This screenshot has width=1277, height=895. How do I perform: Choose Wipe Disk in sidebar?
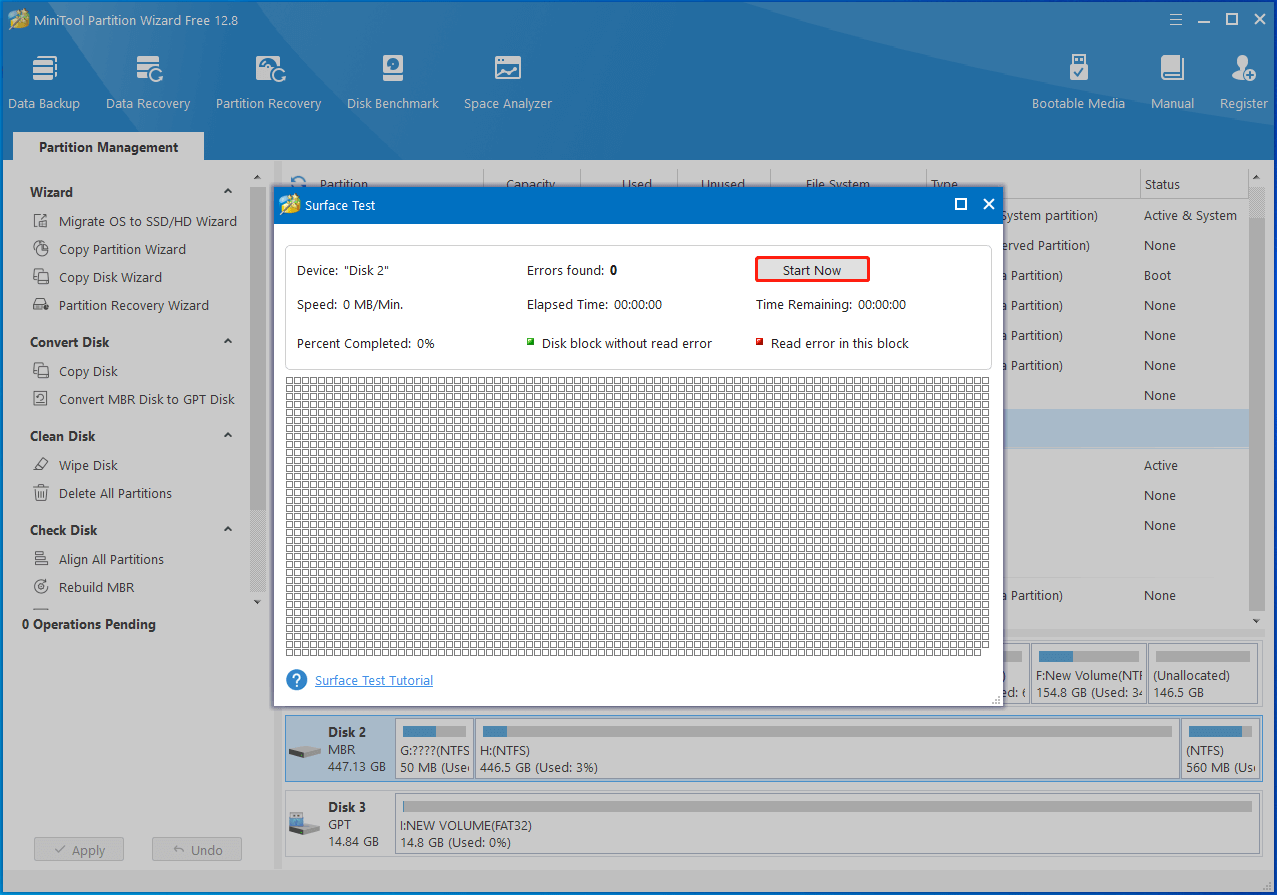[x=88, y=465]
